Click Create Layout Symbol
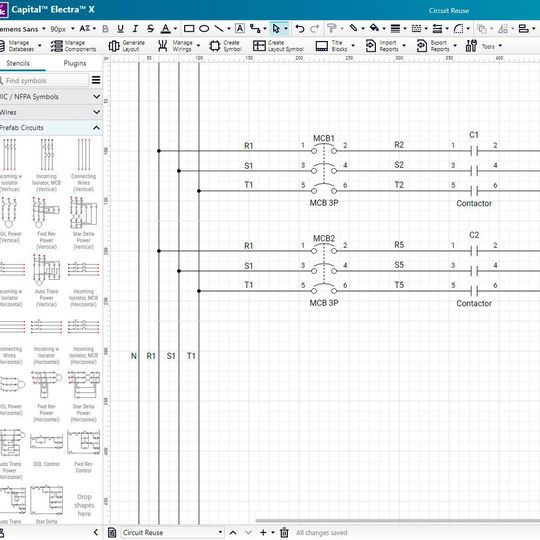 pyautogui.click(x=278, y=46)
